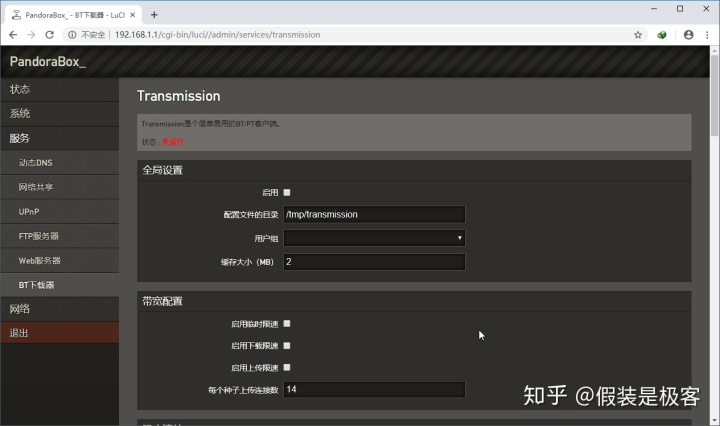The image size is (720, 426).
Task: Toggle the 启用上传限速 checkbox
Action: [287, 367]
